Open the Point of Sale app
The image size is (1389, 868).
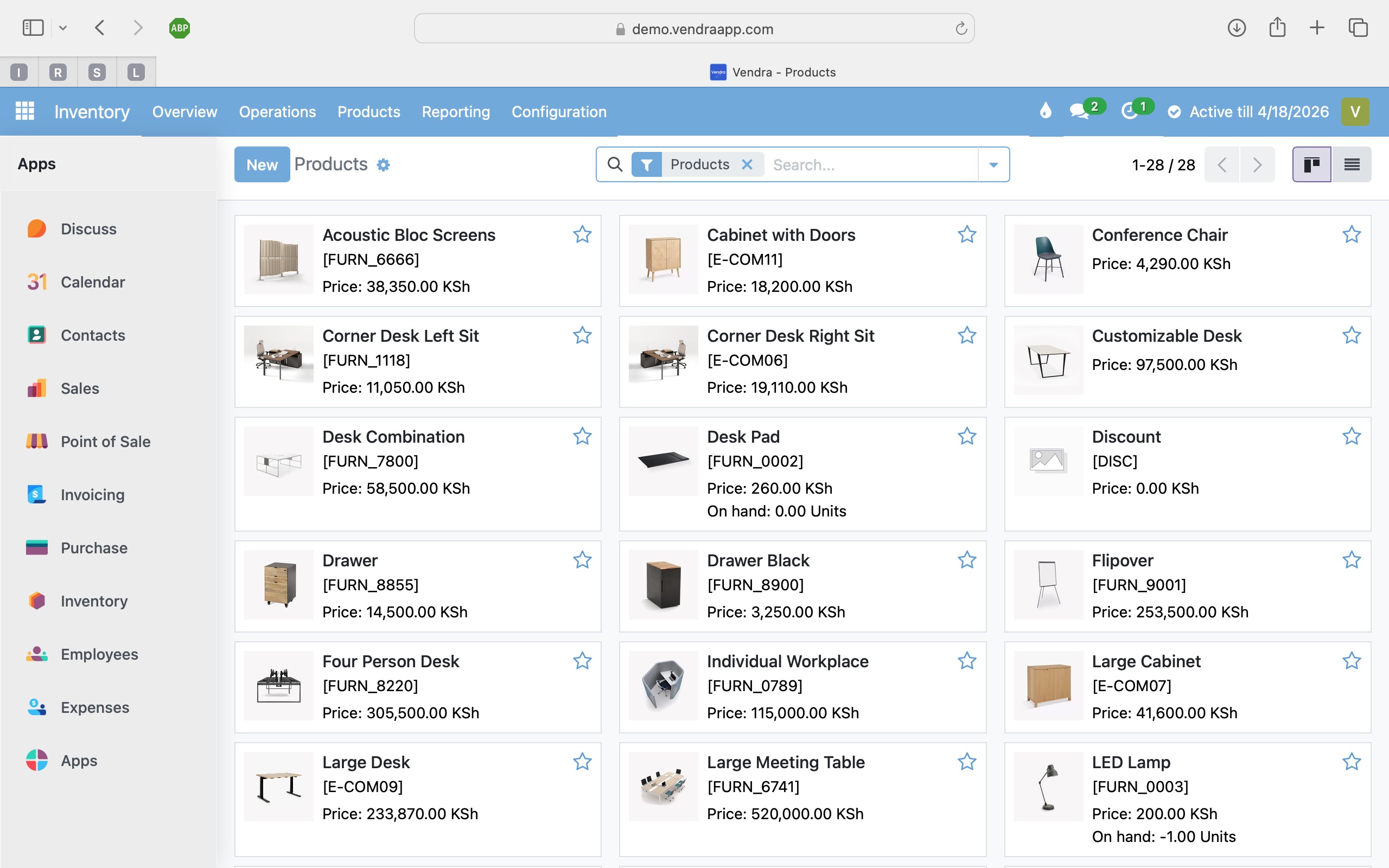tap(105, 442)
